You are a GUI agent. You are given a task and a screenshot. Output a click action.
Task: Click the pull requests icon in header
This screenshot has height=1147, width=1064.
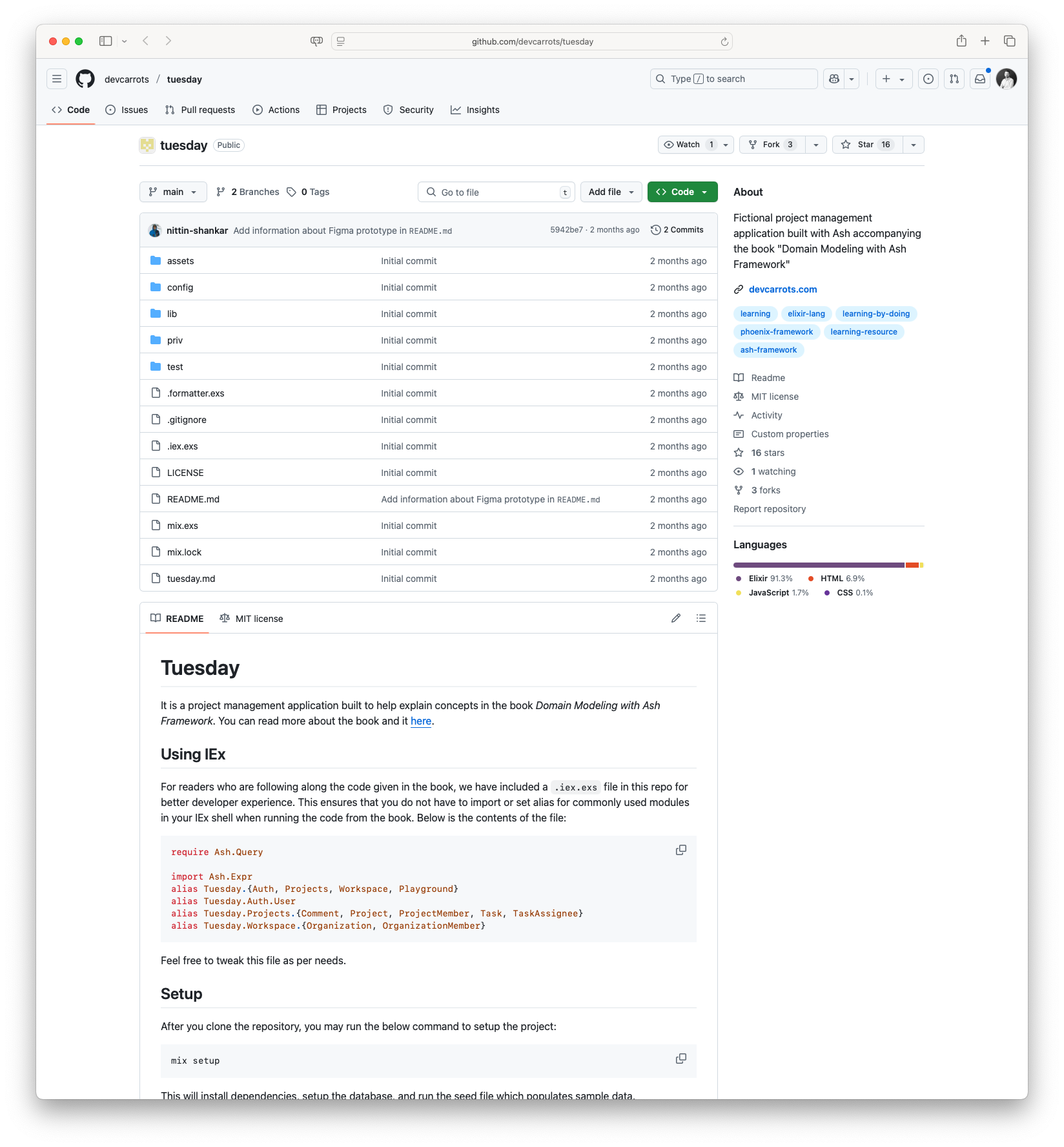click(954, 79)
